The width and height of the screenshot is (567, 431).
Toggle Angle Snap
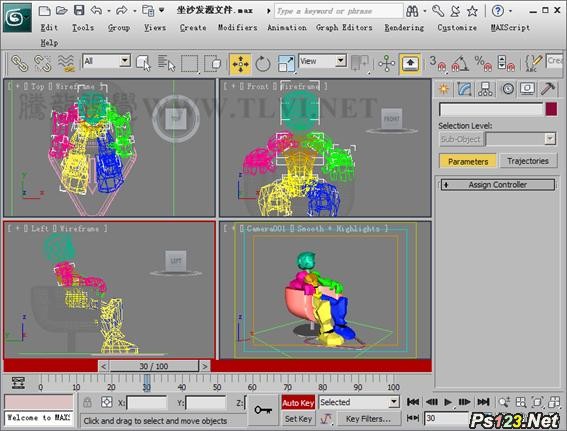pyautogui.click(x=460, y=64)
